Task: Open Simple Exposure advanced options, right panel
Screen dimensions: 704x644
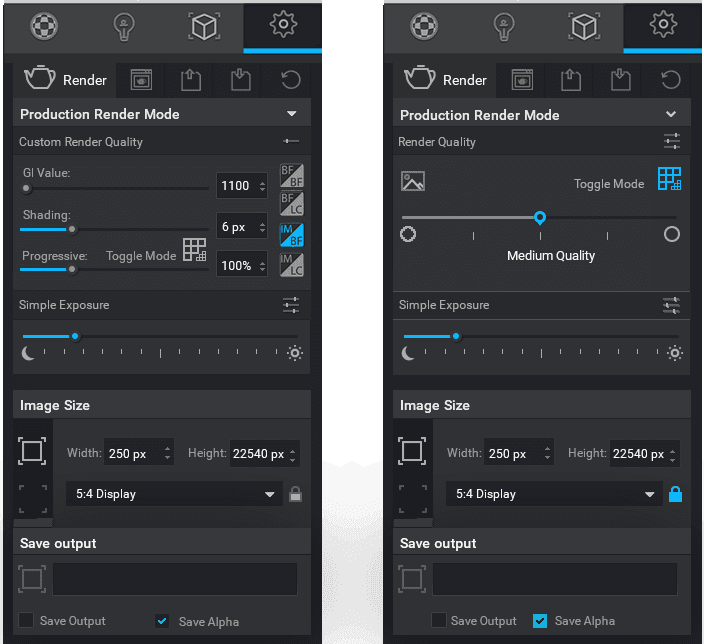Action: (671, 305)
